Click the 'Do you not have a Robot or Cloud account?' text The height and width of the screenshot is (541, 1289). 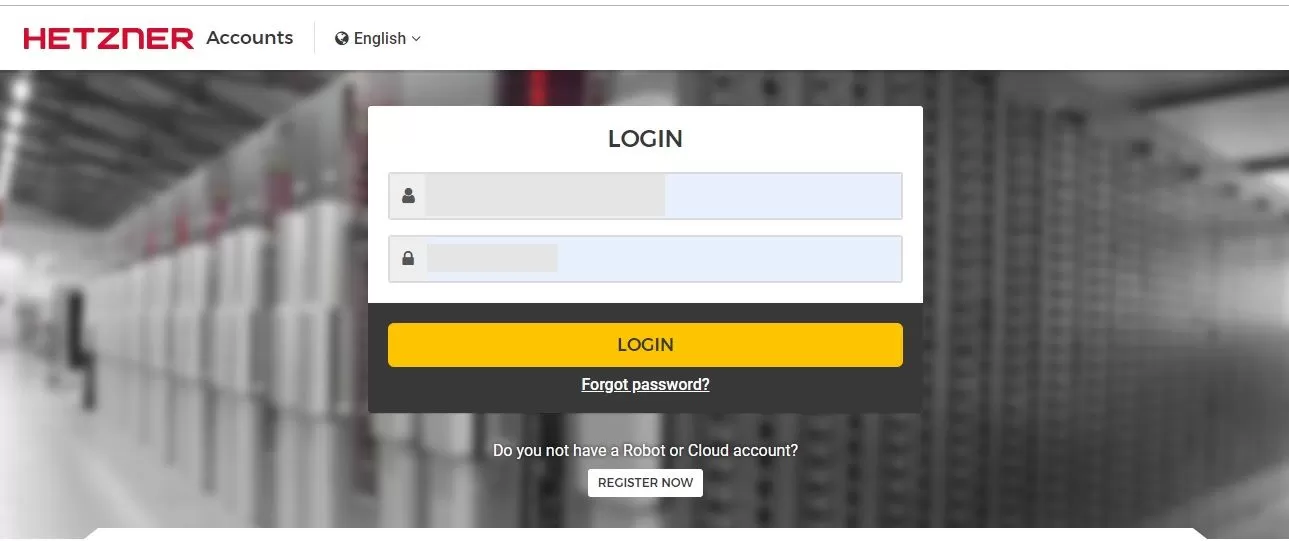(645, 450)
